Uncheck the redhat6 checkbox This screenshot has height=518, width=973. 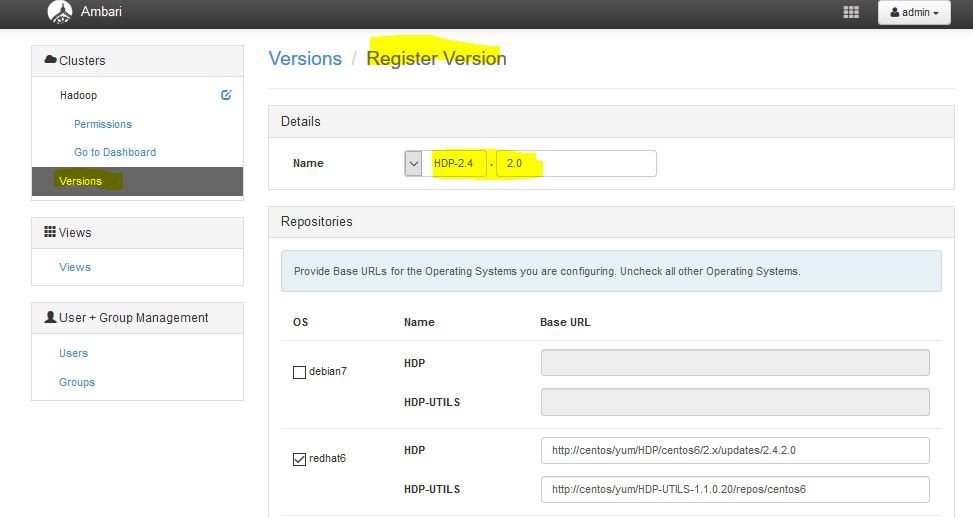click(x=299, y=459)
